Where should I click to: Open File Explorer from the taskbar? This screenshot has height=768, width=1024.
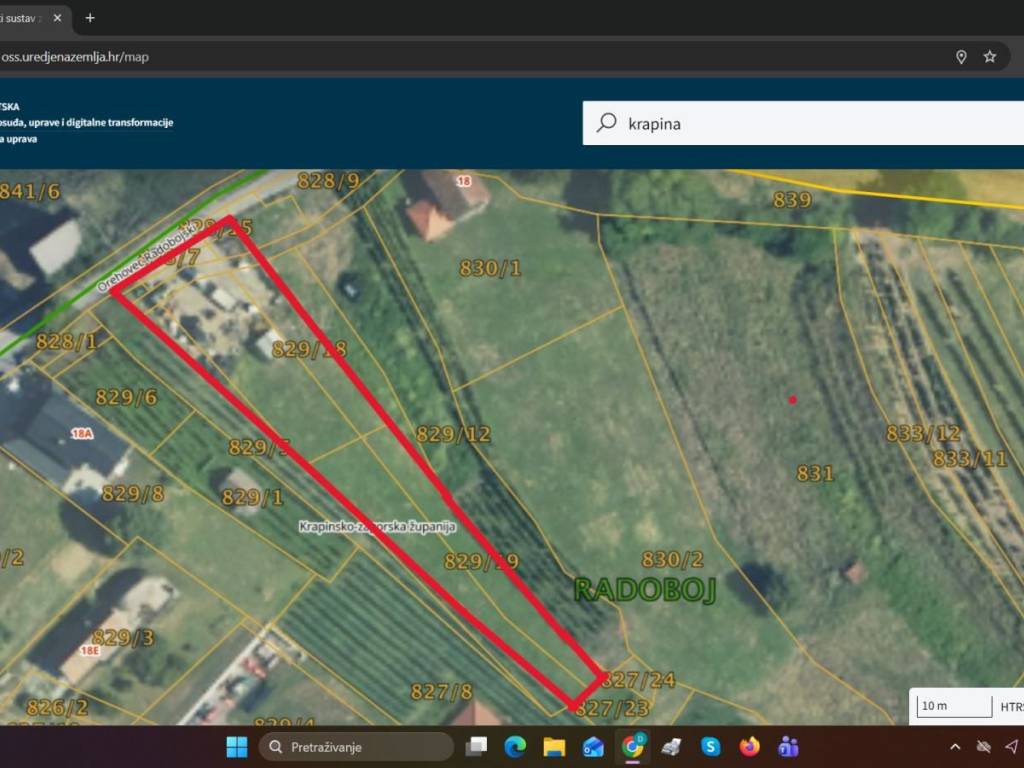click(554, 747)
